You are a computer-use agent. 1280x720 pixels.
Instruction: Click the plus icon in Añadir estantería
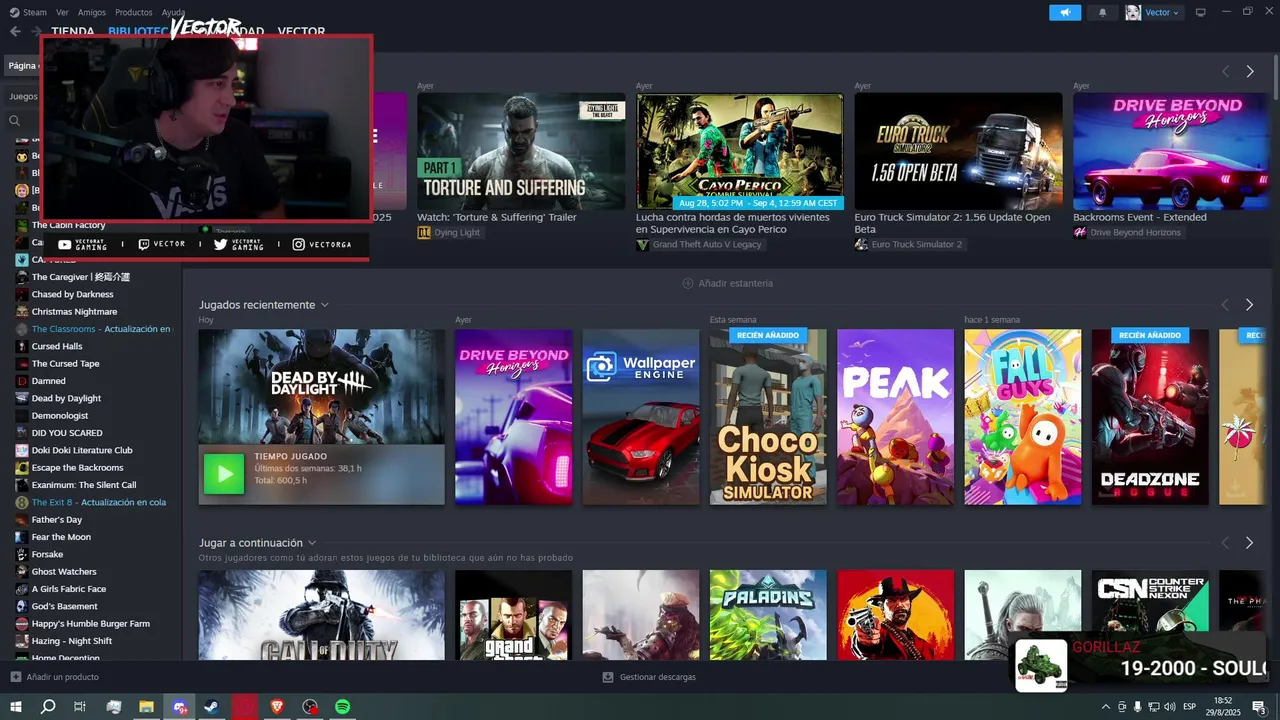[x=688, y=283]
